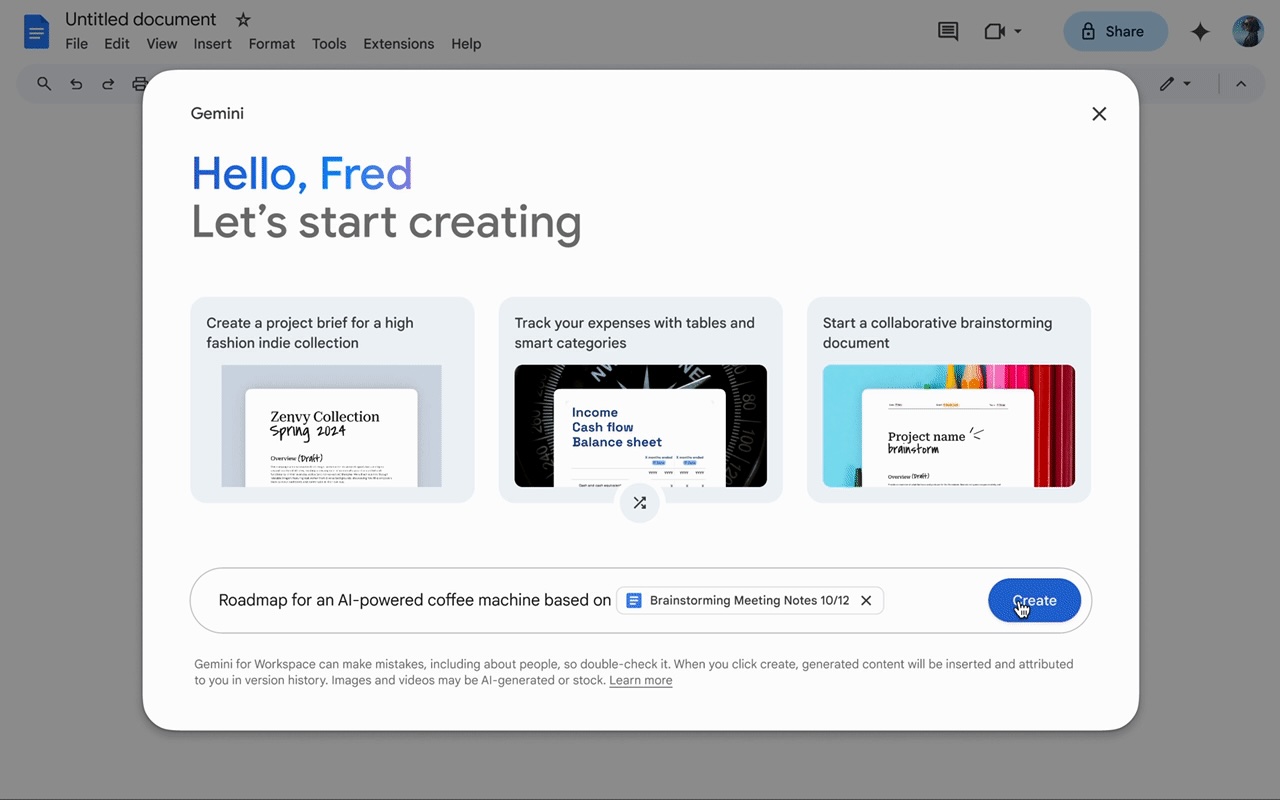Open the Meet call options dropdown
This screenshot has height=800, width=1280.
1017,31
